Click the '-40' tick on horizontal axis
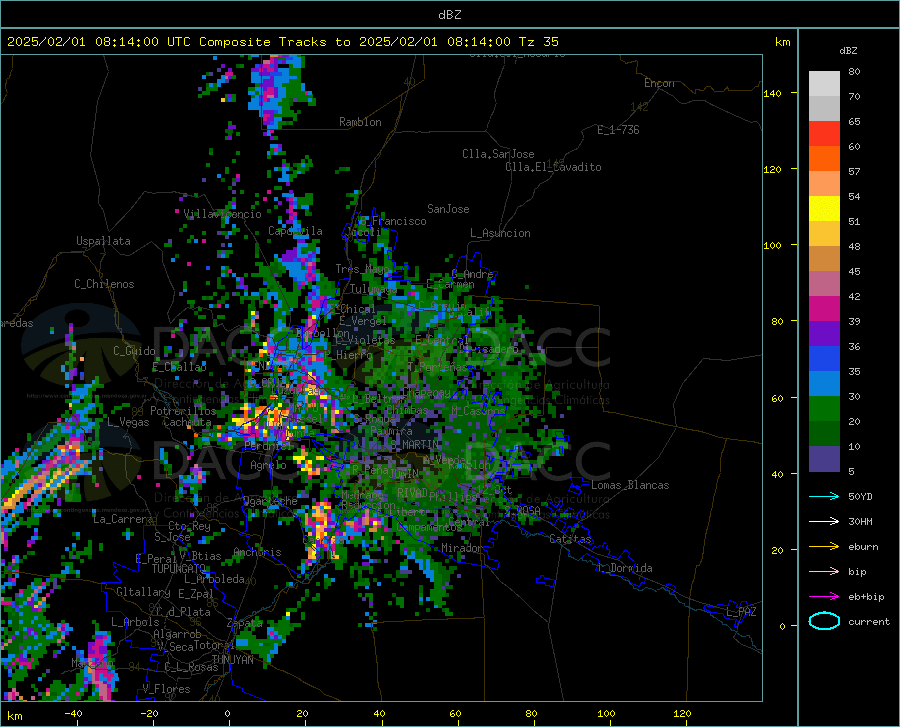The width and height of the screenshot is (900, 727). coord(73,714)
